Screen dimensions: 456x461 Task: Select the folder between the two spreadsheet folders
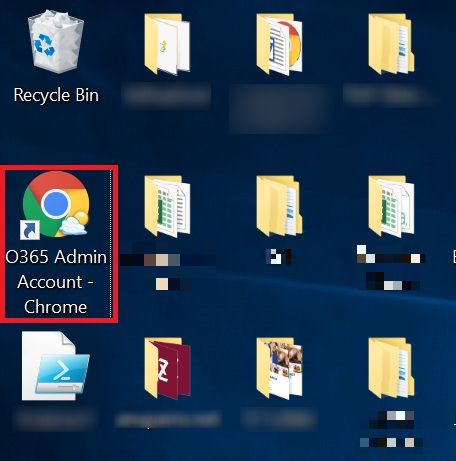[x=279, y=206]
